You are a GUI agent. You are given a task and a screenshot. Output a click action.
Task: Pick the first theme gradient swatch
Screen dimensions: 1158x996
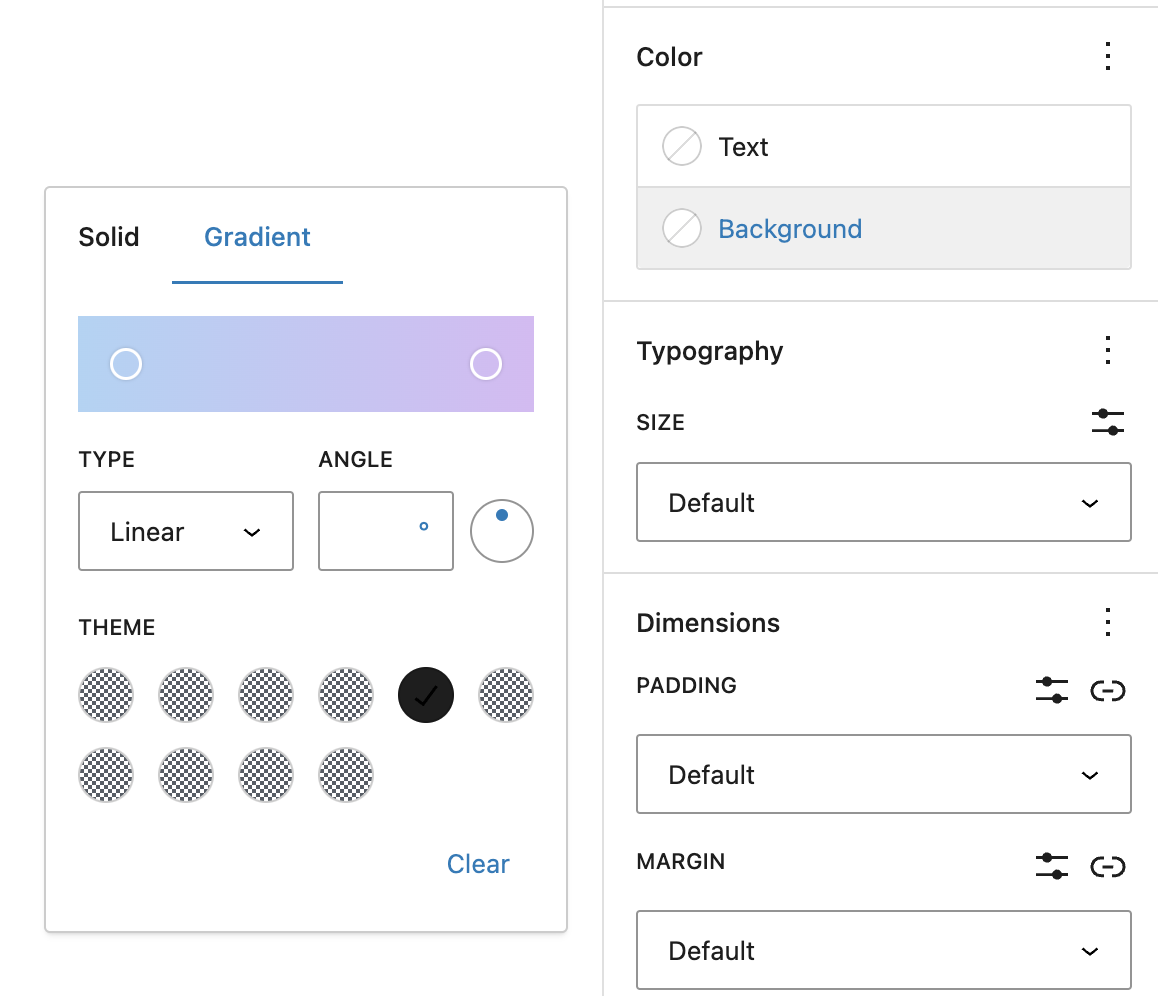(105, 694)
